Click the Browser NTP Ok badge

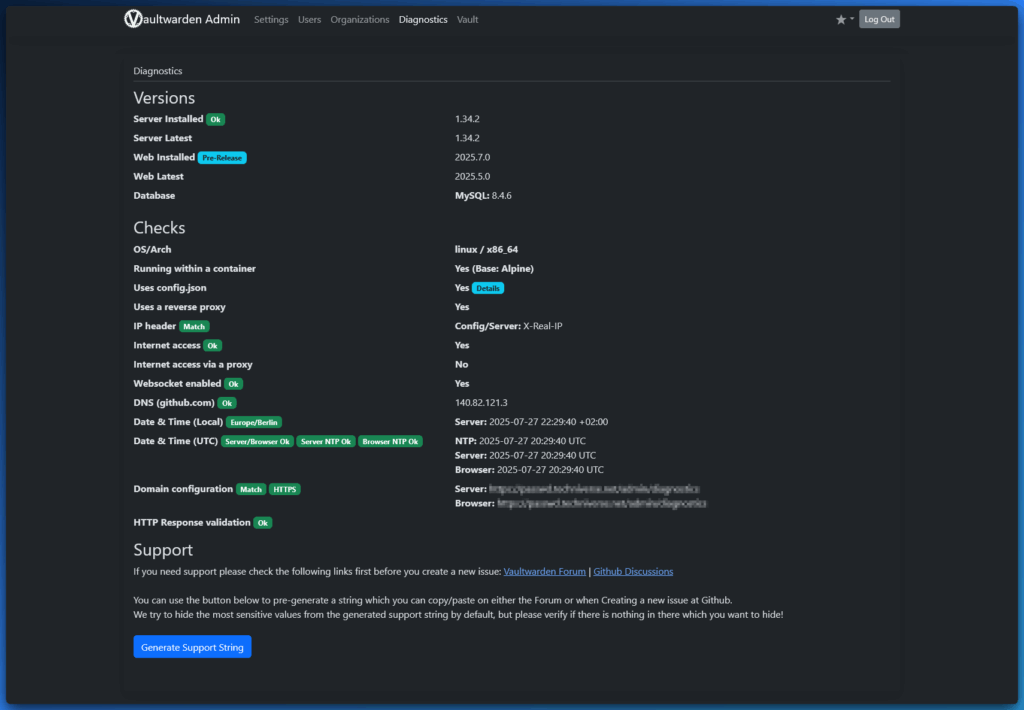391,442
